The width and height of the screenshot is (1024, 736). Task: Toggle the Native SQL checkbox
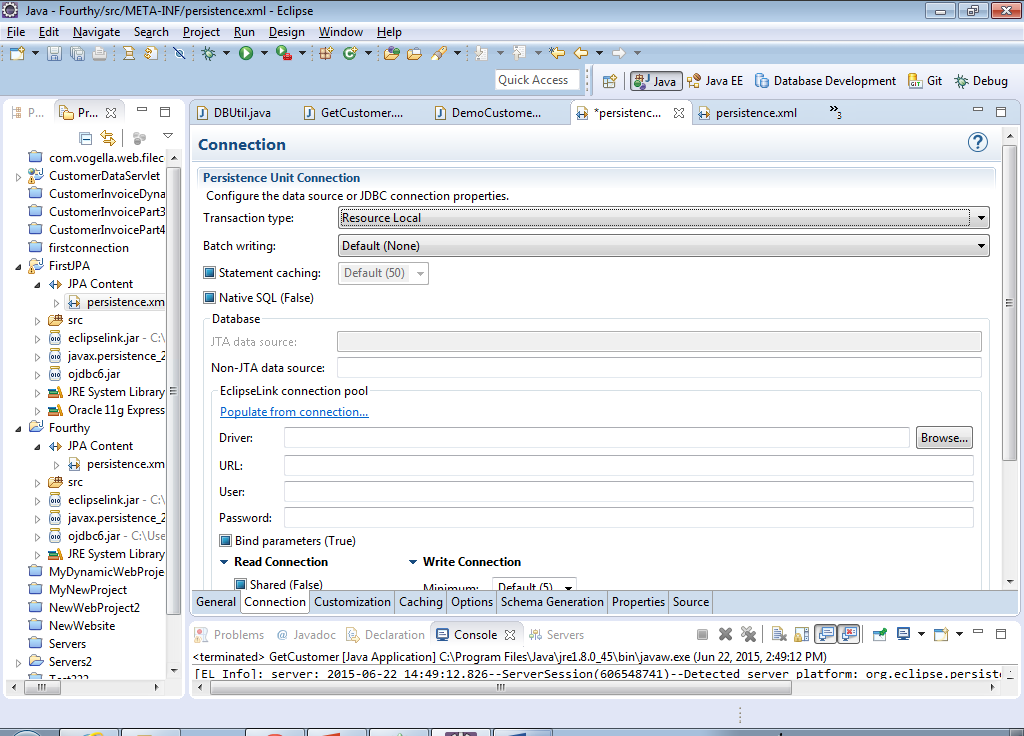click(x=210, y=298)
